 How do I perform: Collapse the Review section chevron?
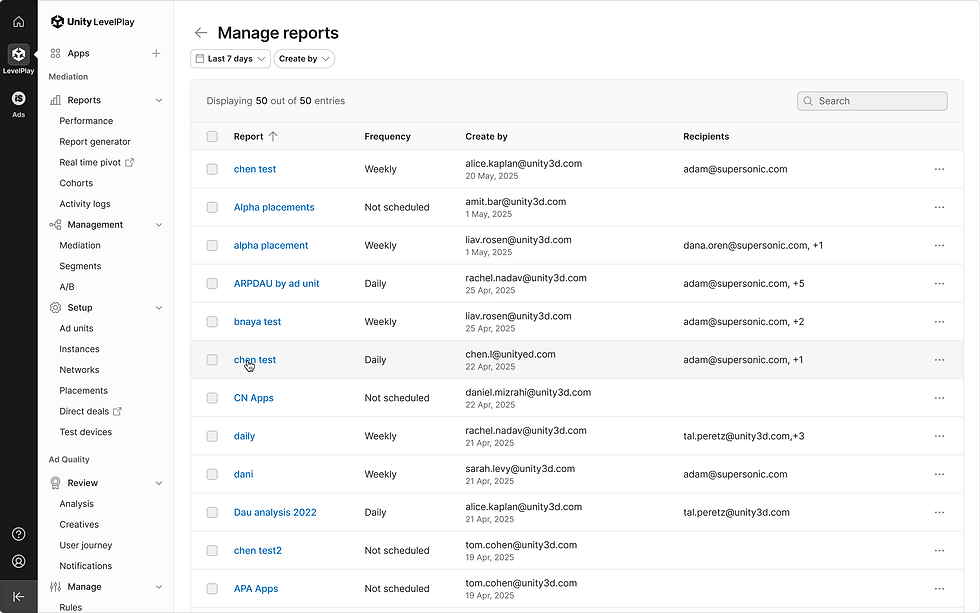coord(159,483)
